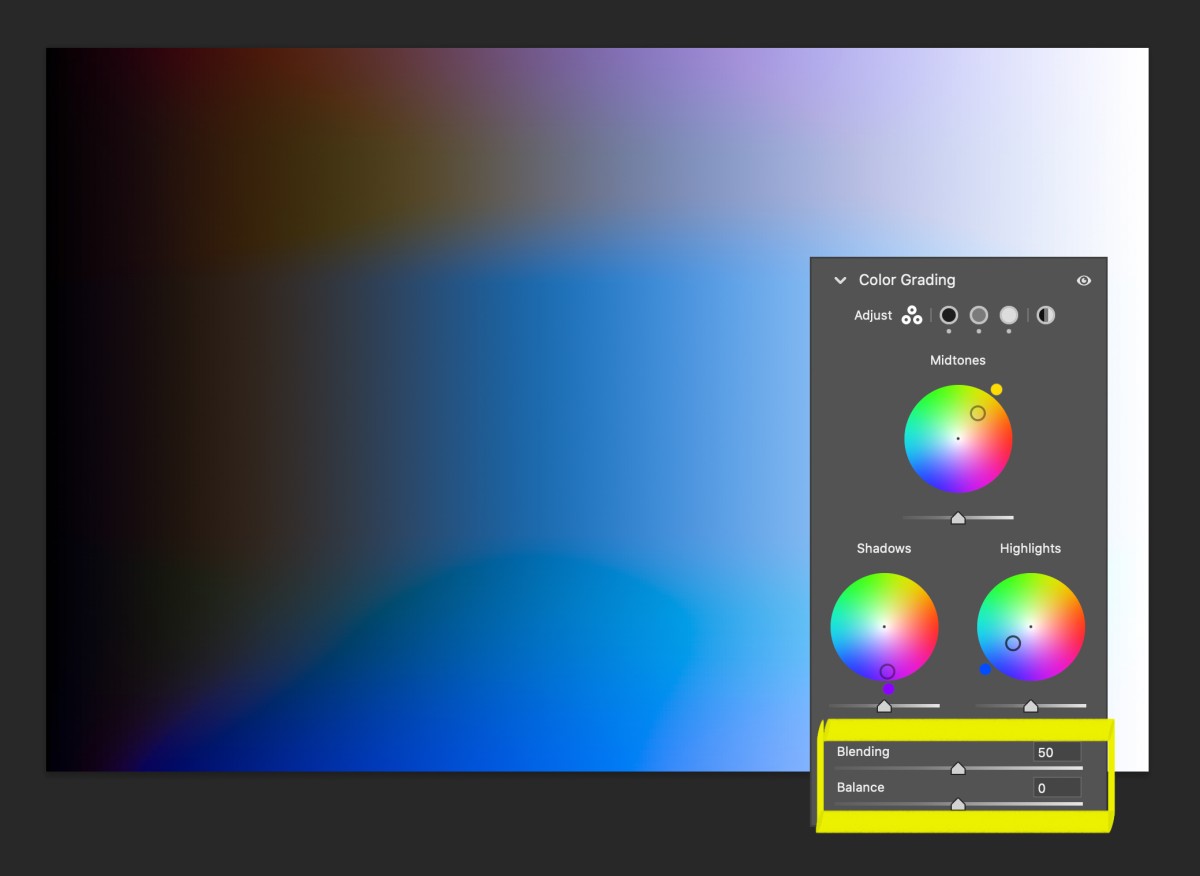The width and height of the screenshot is (1200, 876).
Task: Click the Midtones label
Action: [x=957, y=360]
